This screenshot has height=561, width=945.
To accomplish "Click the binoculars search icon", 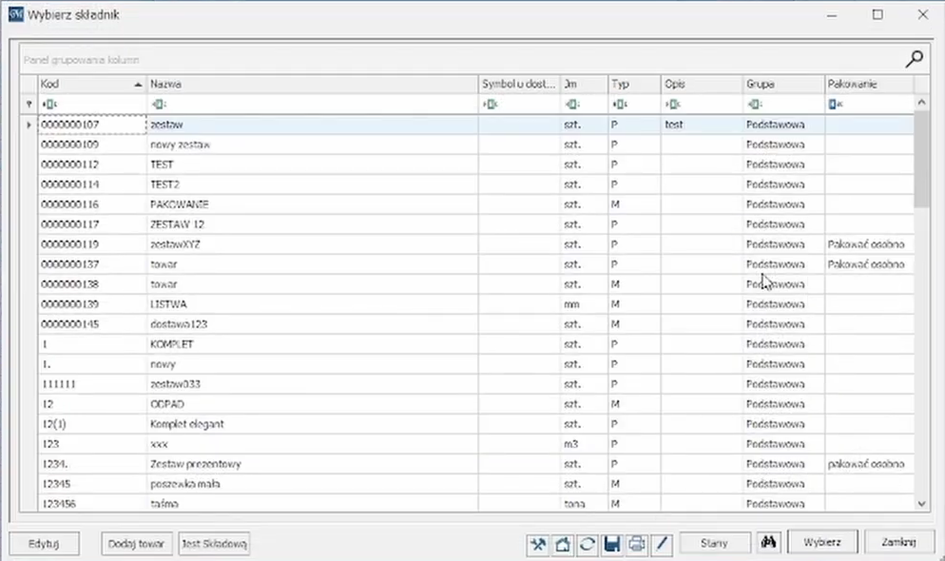I will click(769, 542).
